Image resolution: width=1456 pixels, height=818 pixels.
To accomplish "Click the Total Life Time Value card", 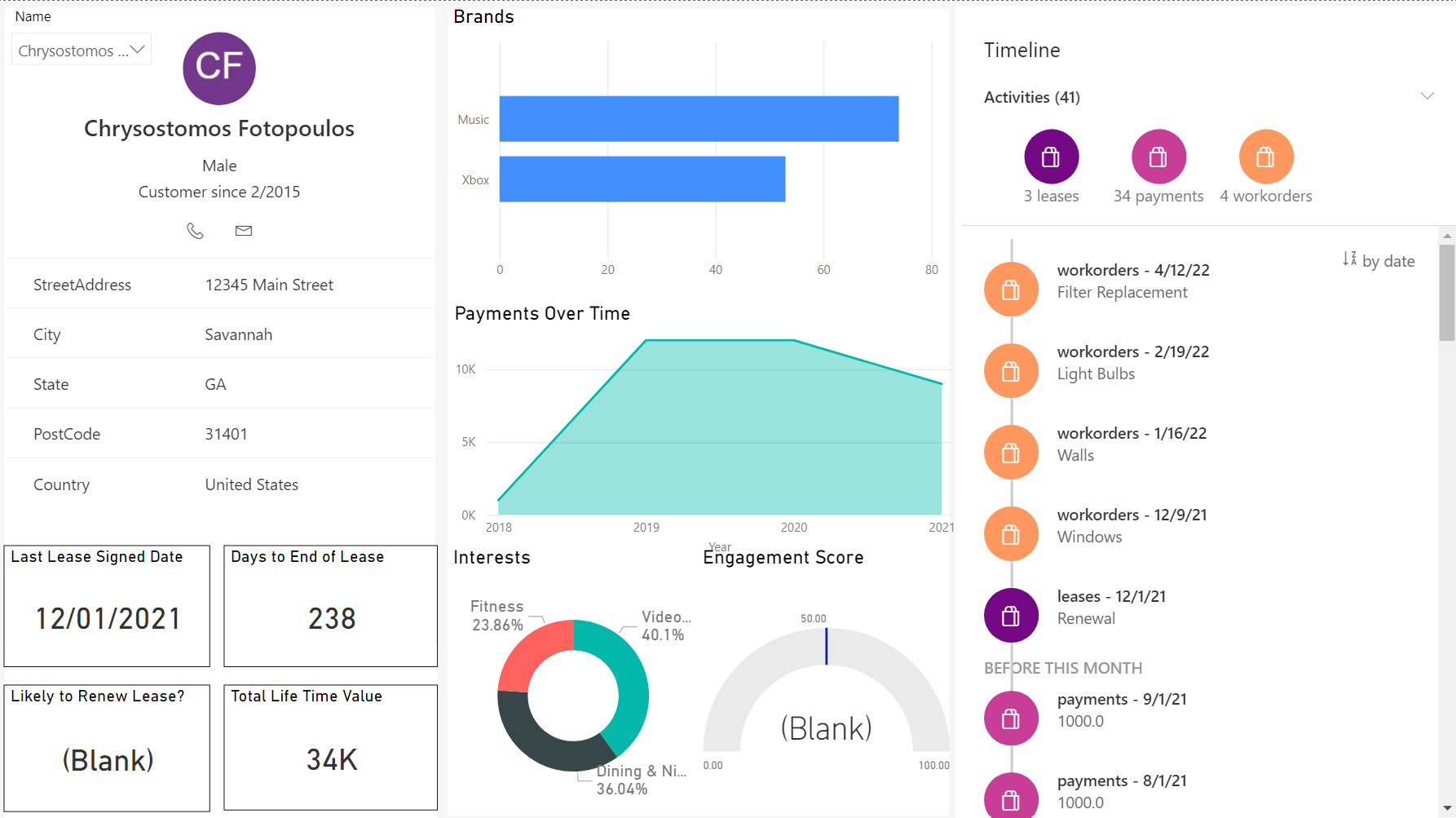I will (x=330, y=748).
